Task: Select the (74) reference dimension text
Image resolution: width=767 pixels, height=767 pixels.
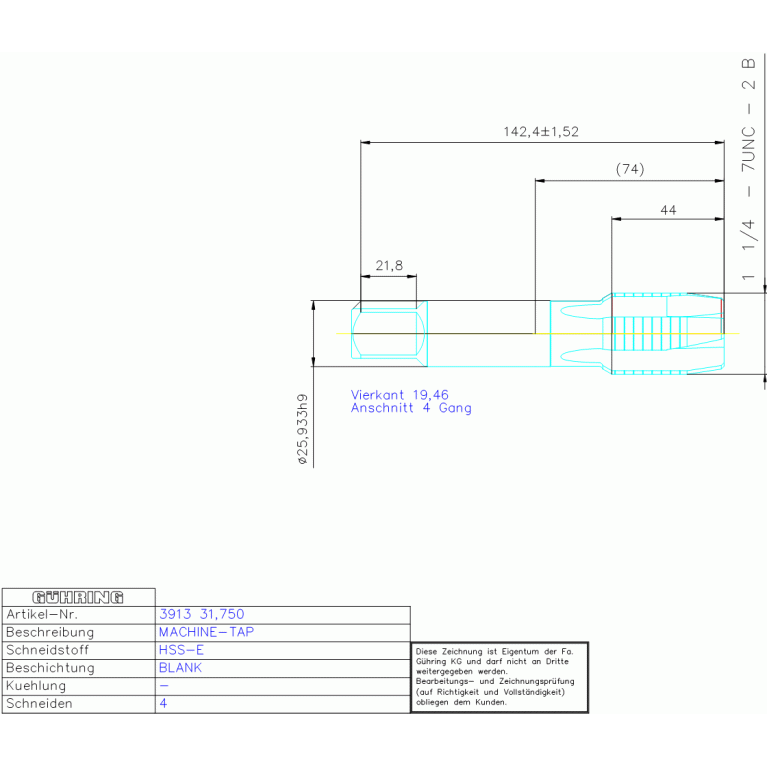Action: click(630, 169)
